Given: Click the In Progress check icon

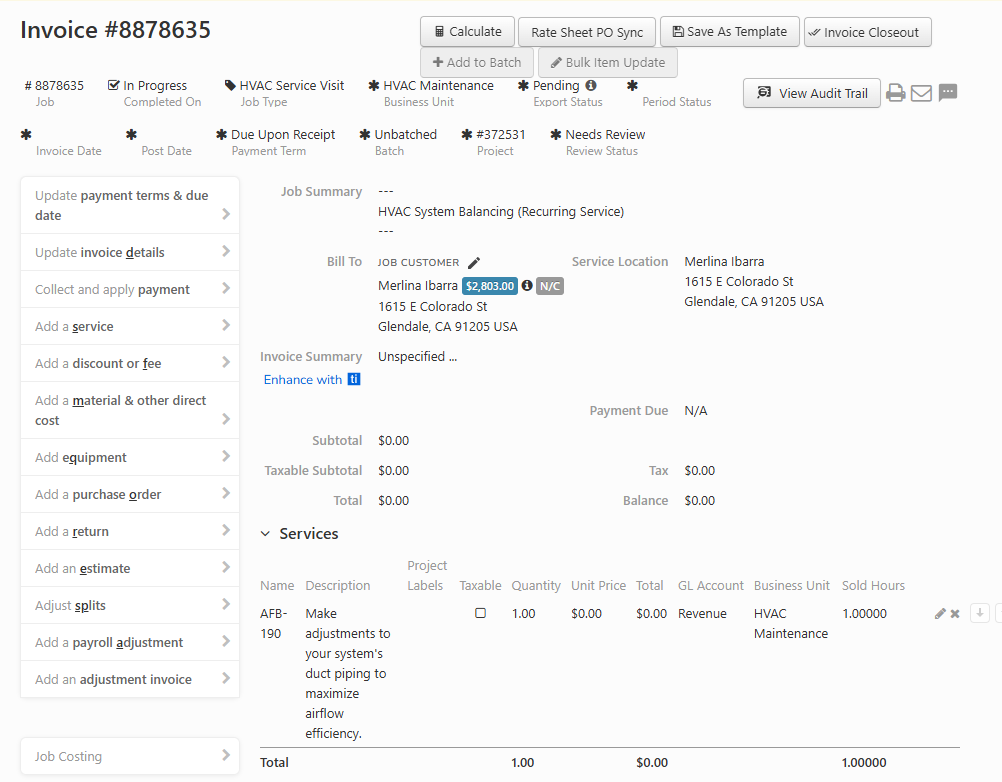Looking at the screenshot, I should pyautogui.click(x=114, y=85).
